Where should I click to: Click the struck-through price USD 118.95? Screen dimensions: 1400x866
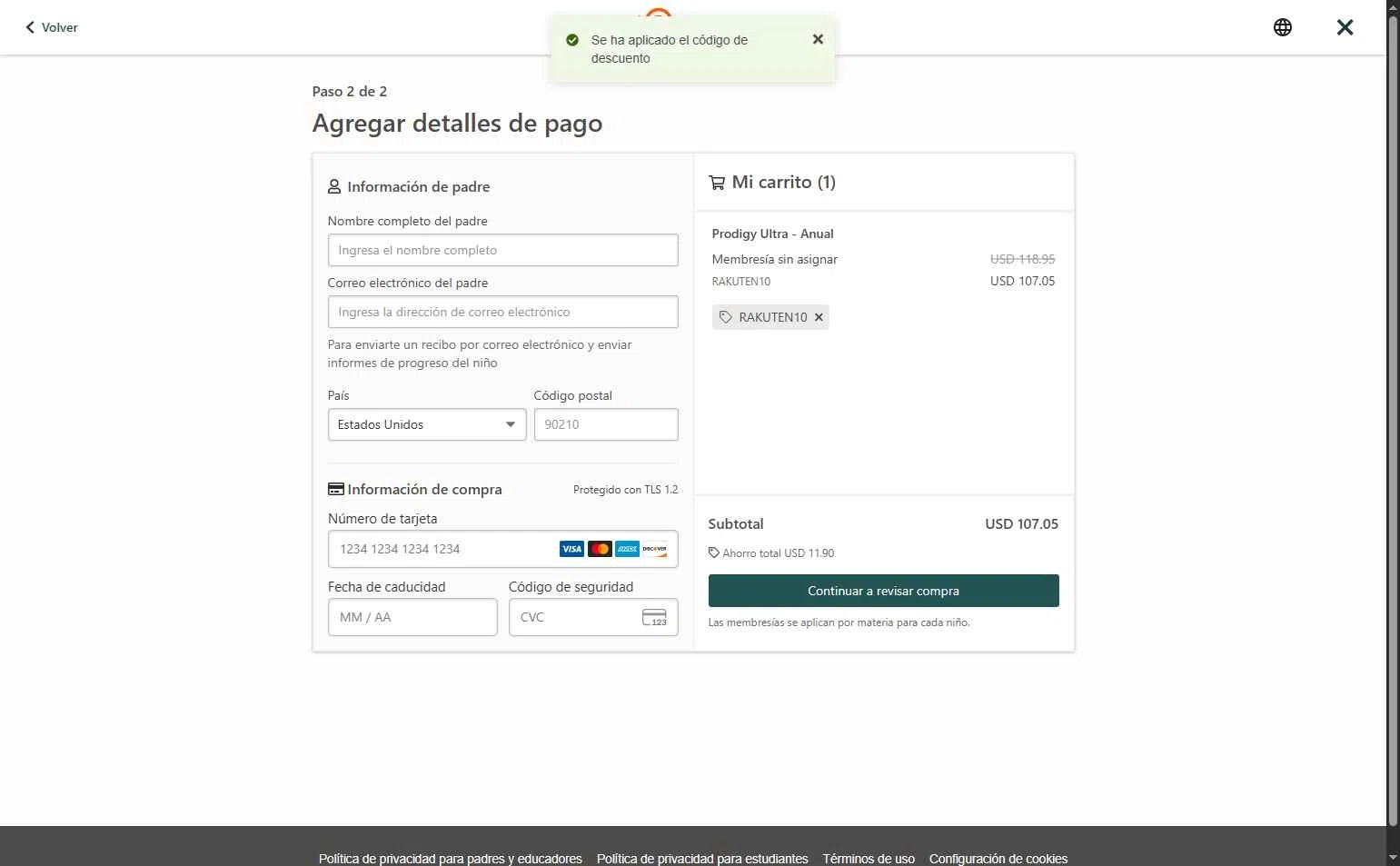[x=1022, y=259]
